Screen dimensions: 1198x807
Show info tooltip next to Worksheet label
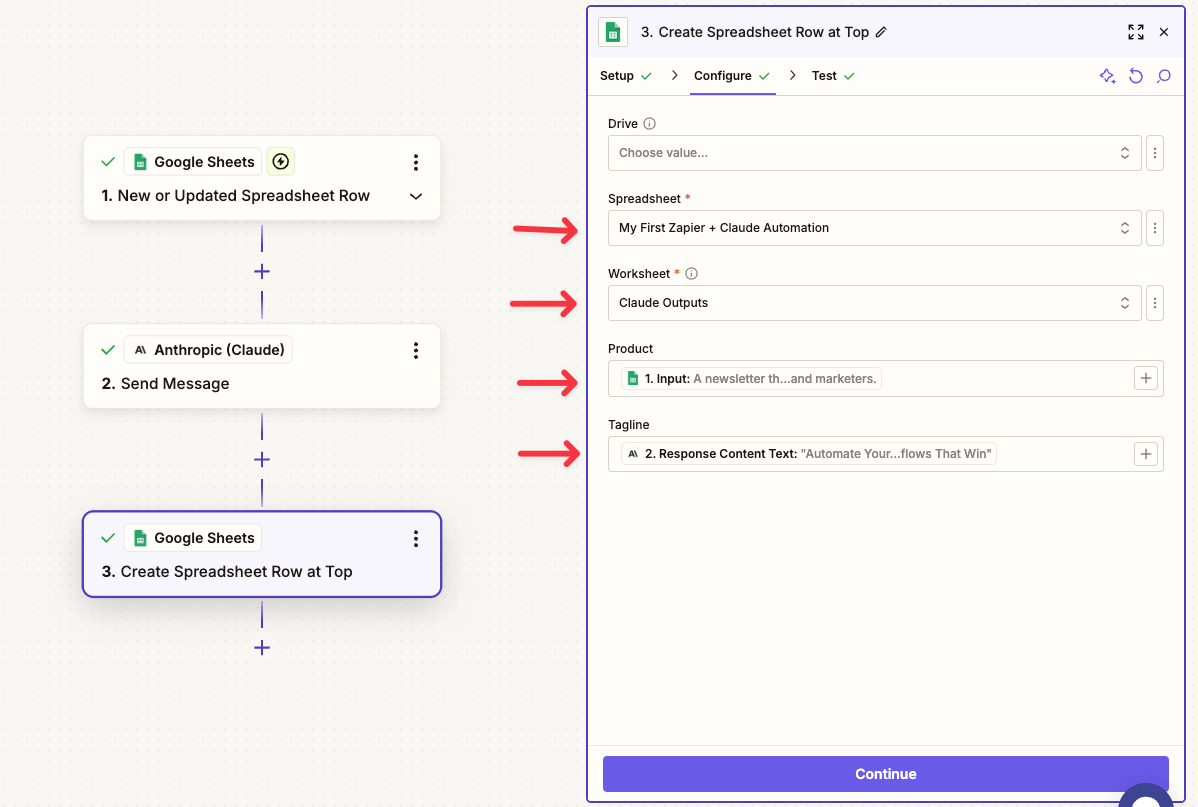click(x=691, y=274)
